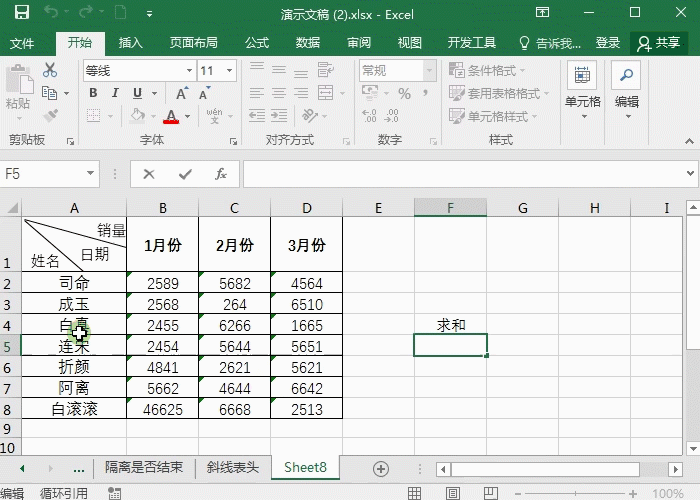The image size is (700, 500).
Task: Toggle italic formatting (I)
Action: pos(115,93)
